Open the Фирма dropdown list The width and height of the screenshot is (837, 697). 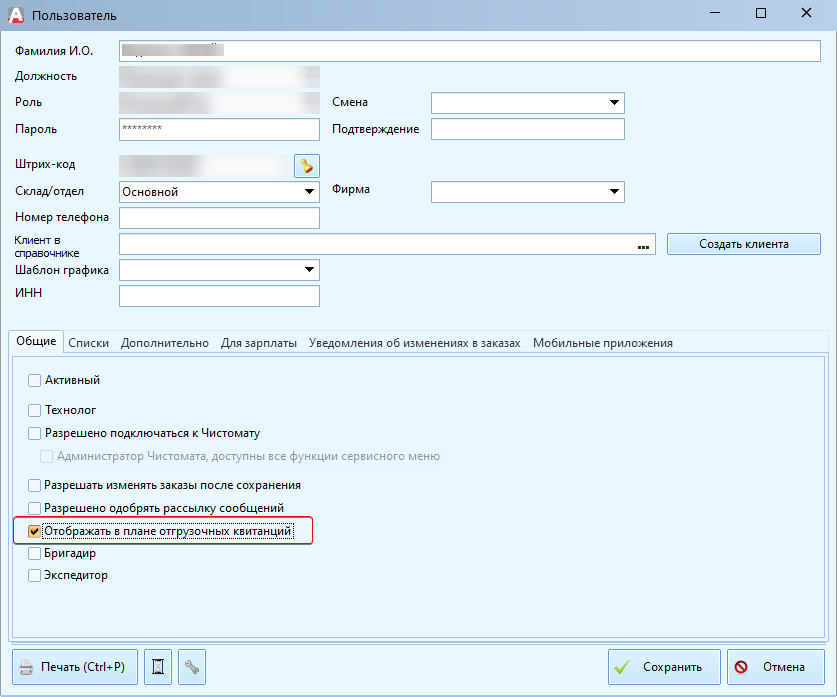tap(527, 192)
